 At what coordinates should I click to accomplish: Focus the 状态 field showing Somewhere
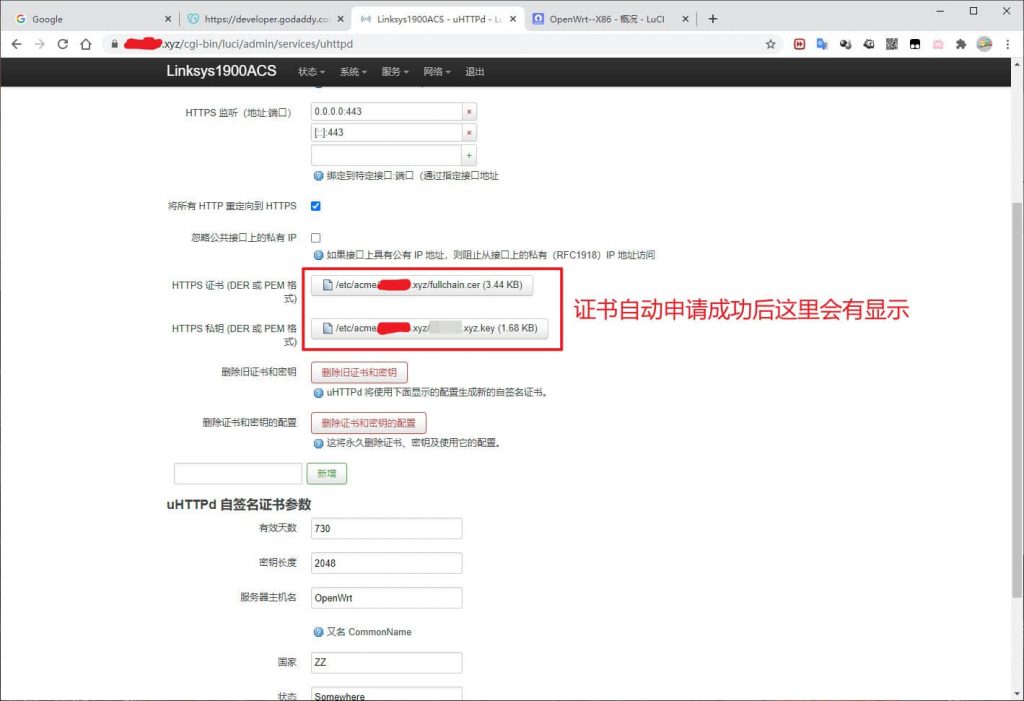387,694
